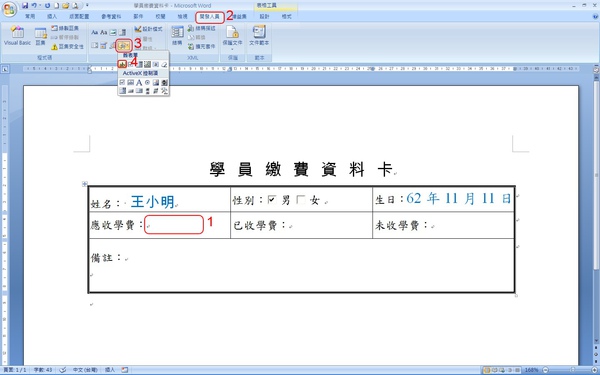Toggle 設計模式 design mode
This screenshot has height=375, width=600.
(x=148, y=29)
